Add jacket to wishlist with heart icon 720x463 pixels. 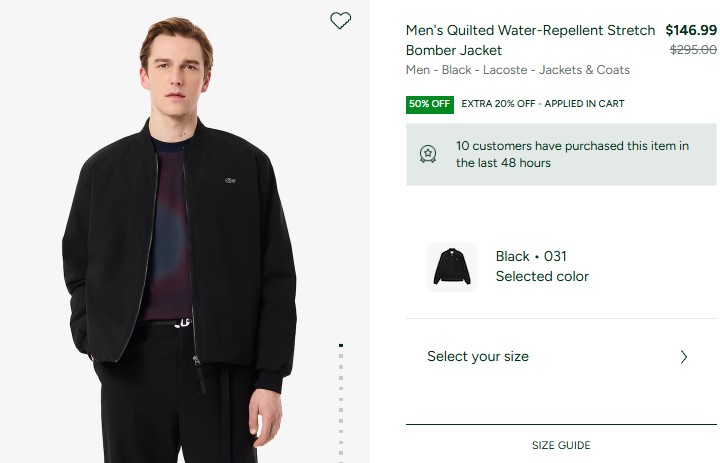pos(340,20)
